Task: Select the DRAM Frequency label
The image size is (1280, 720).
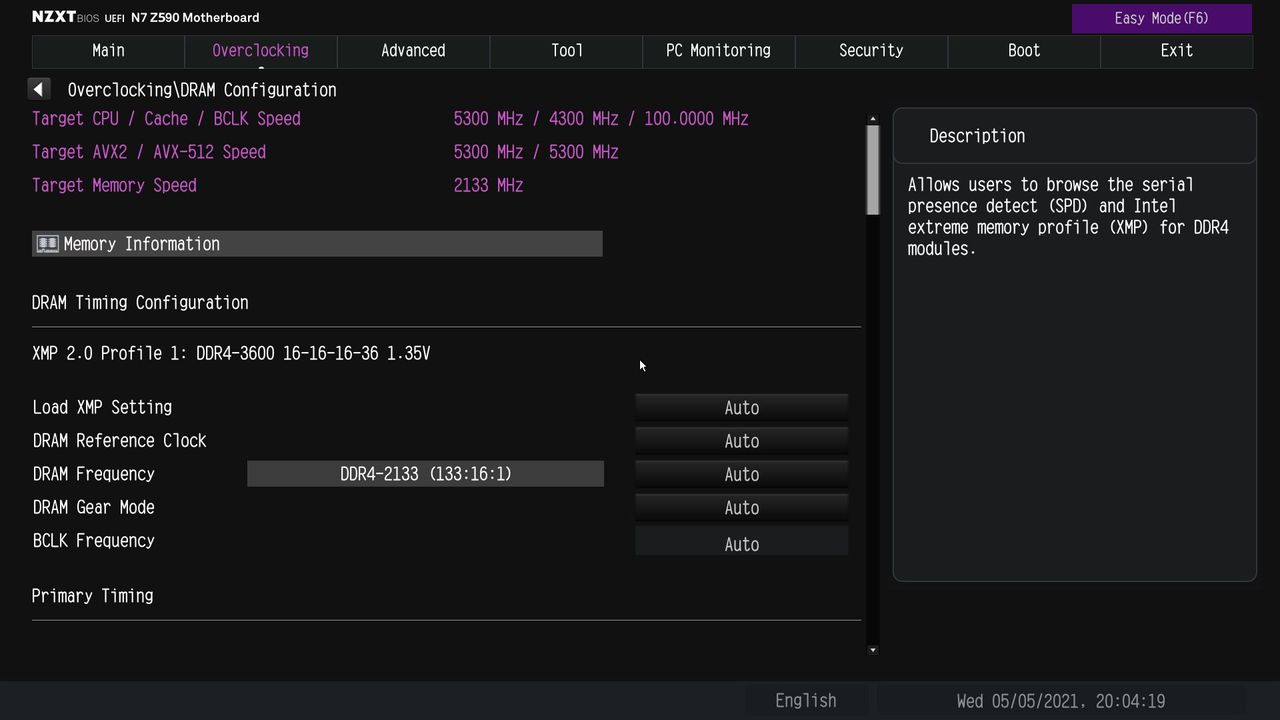Action: coord(93,474)
